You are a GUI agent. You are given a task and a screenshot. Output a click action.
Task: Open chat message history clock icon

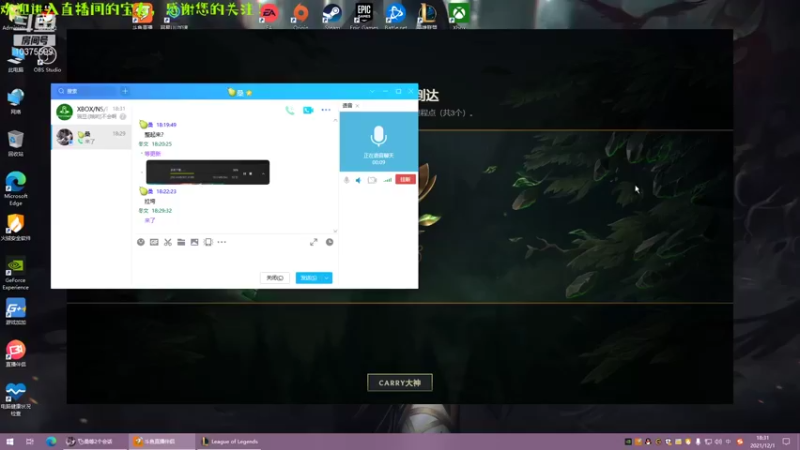click(330, 242)
